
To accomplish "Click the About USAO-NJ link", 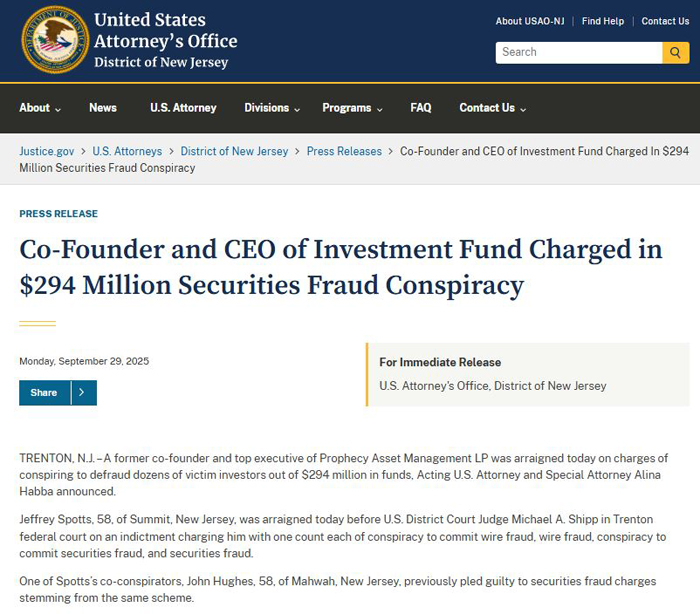I will 532,21.
